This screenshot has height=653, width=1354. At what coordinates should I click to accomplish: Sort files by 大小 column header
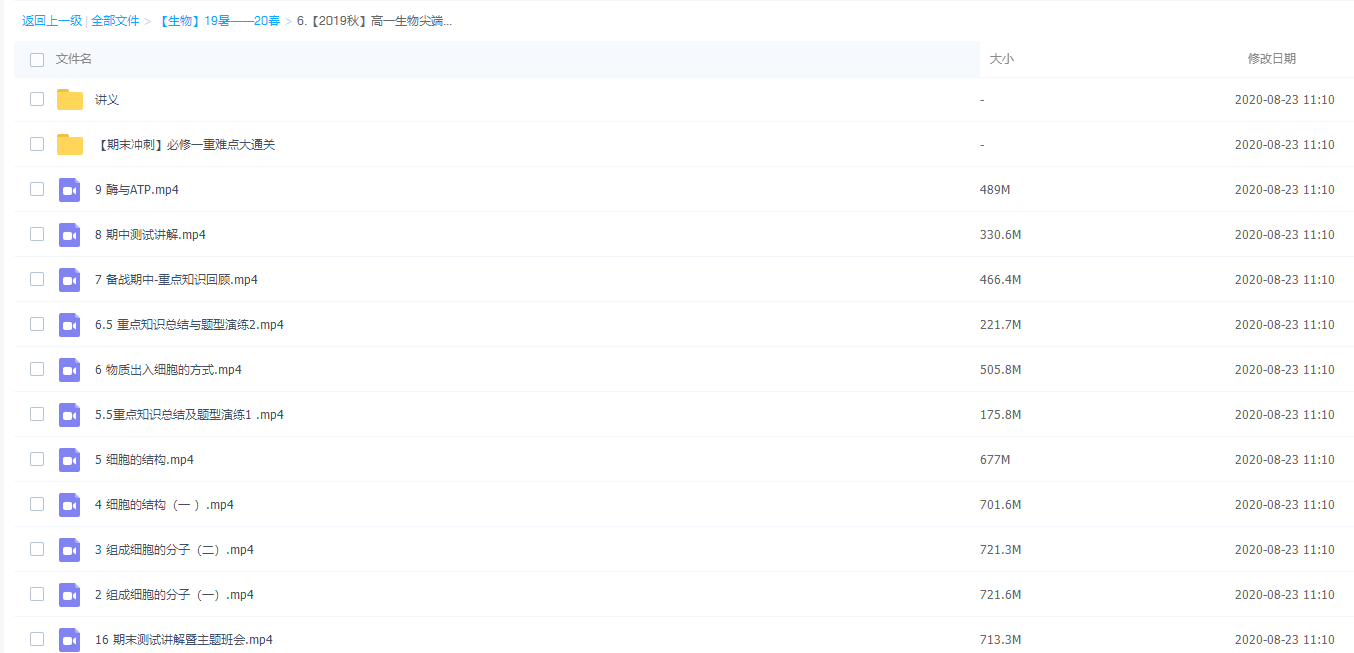click(1001, 59)
